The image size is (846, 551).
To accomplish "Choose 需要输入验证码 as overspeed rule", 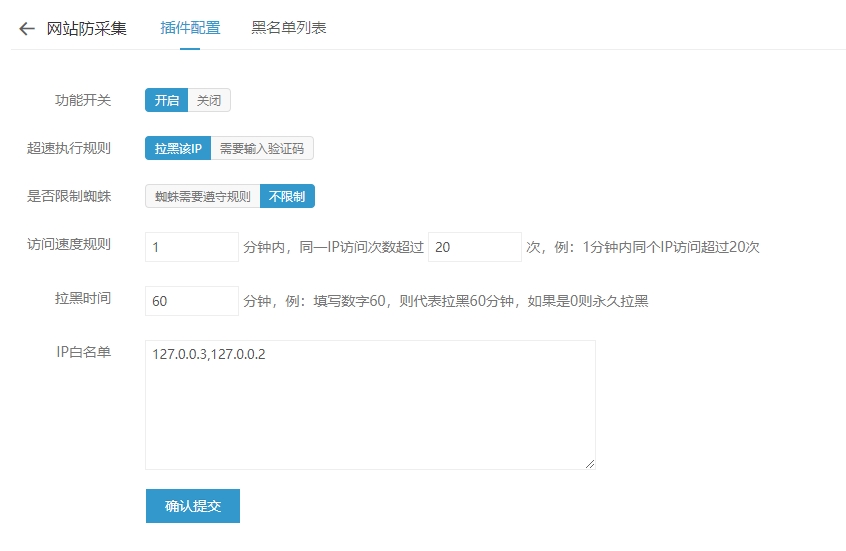I will (261, 148).
